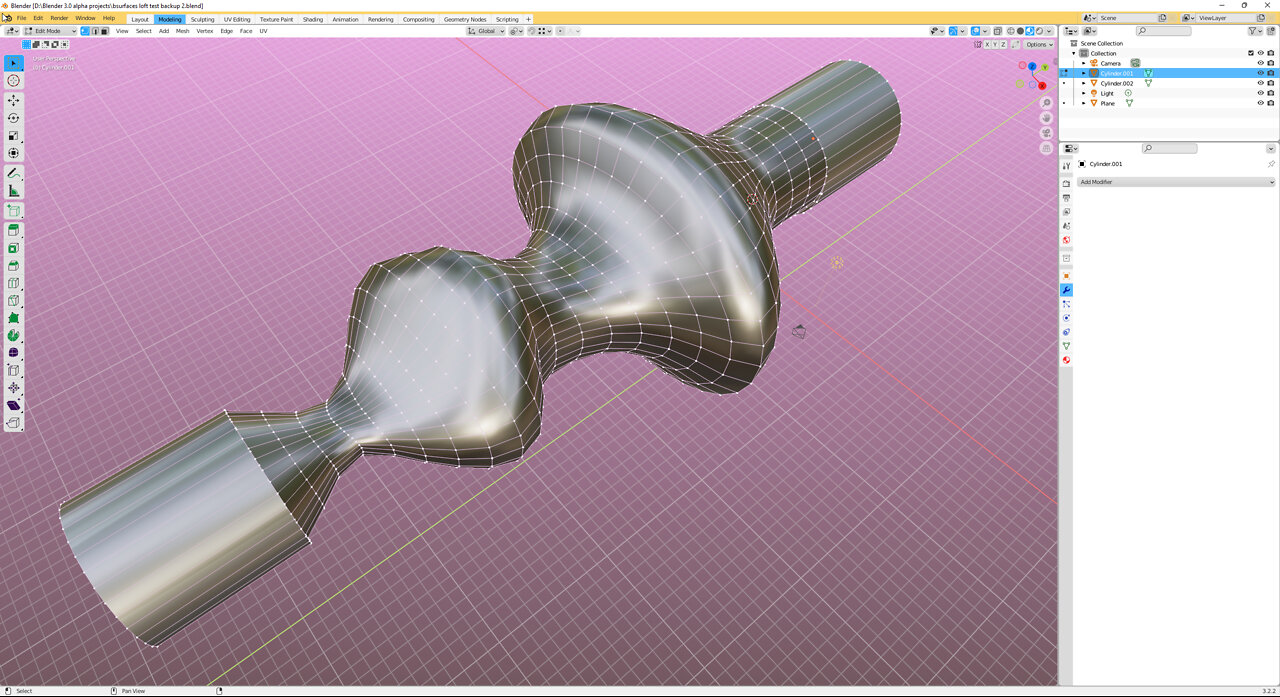Switch to the Sculpting workspace tab
The image size is (1280, 697).
(x=202, y=19)
